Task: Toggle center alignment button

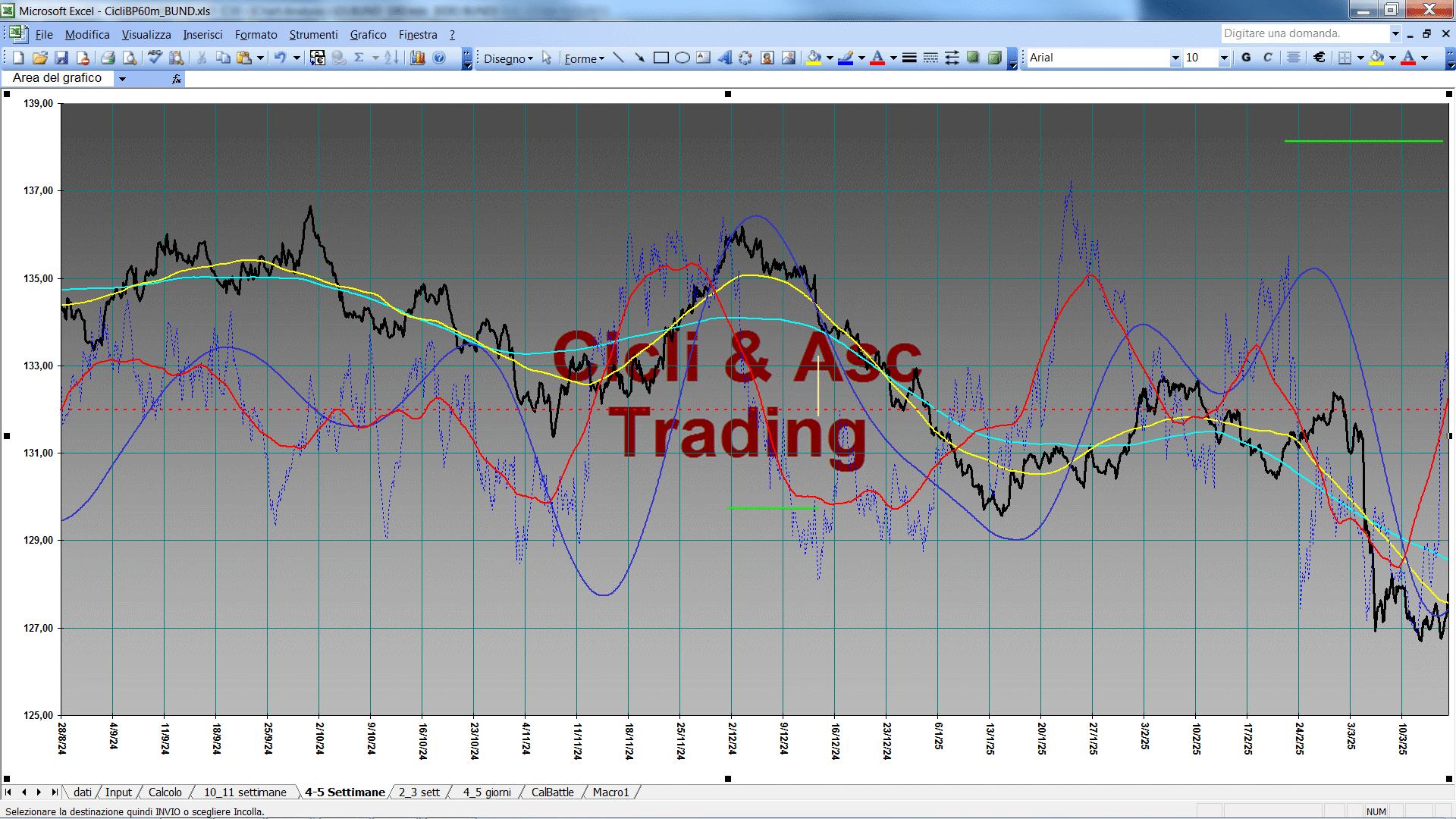Action: click(1294, 58)
